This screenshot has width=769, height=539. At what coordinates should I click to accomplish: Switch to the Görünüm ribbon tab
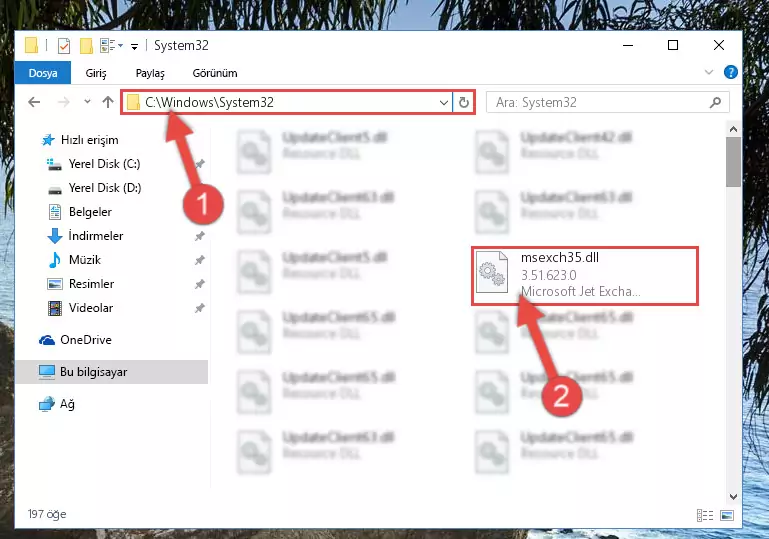[x=215, y=73]
